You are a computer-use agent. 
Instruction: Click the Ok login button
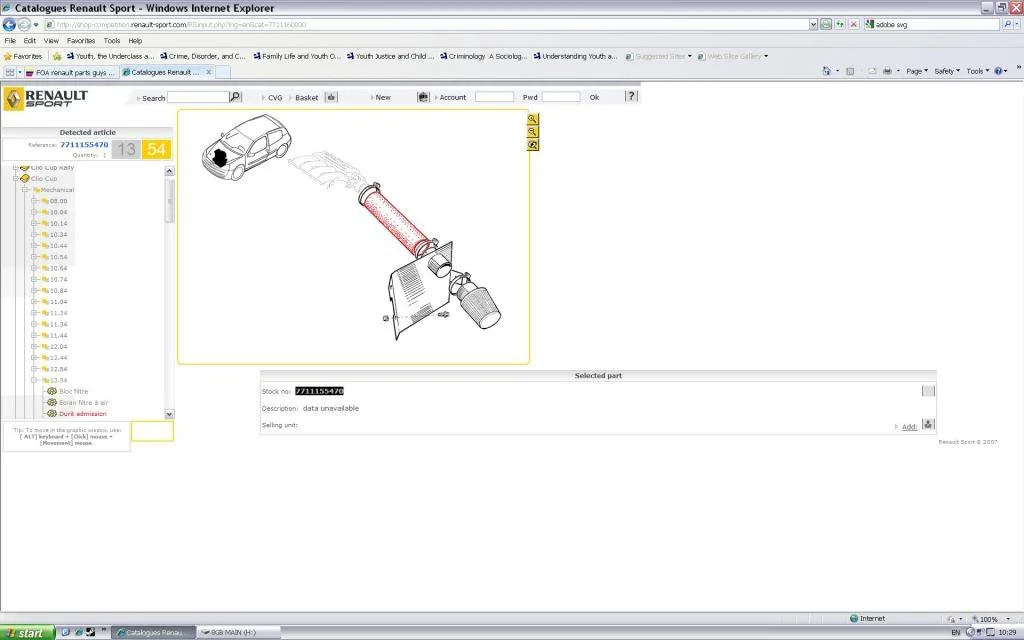(594, 97)
